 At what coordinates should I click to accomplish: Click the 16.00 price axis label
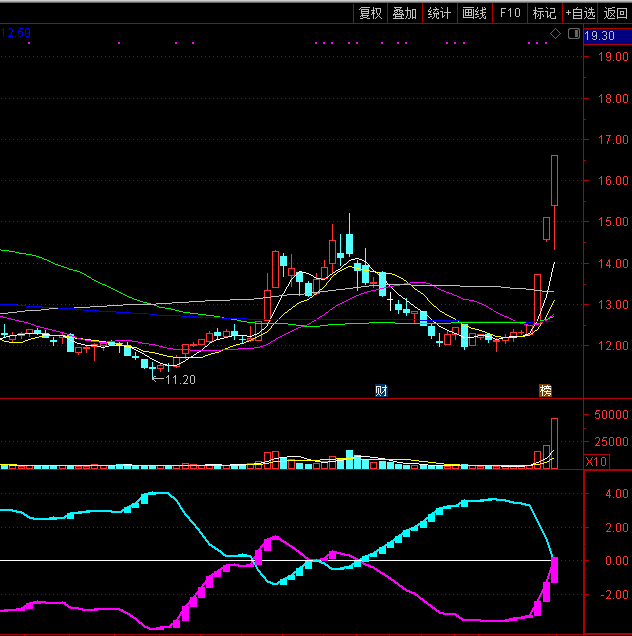pyautogui.click(x=613, y=180)
